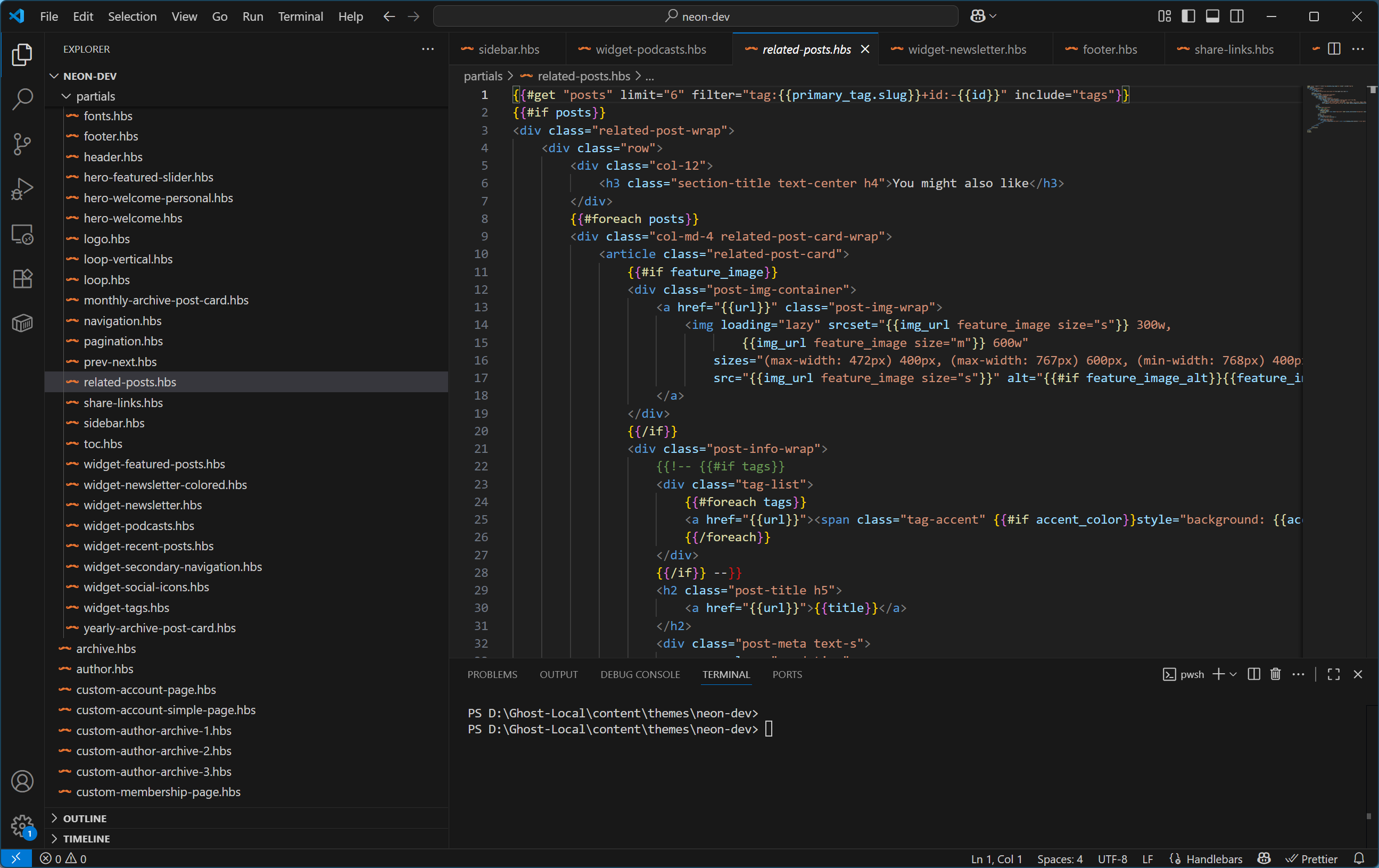Viewport: 1379px width, 868px height.
Task: Toggle Primary Side Bar visibility
Action: 1188,16
